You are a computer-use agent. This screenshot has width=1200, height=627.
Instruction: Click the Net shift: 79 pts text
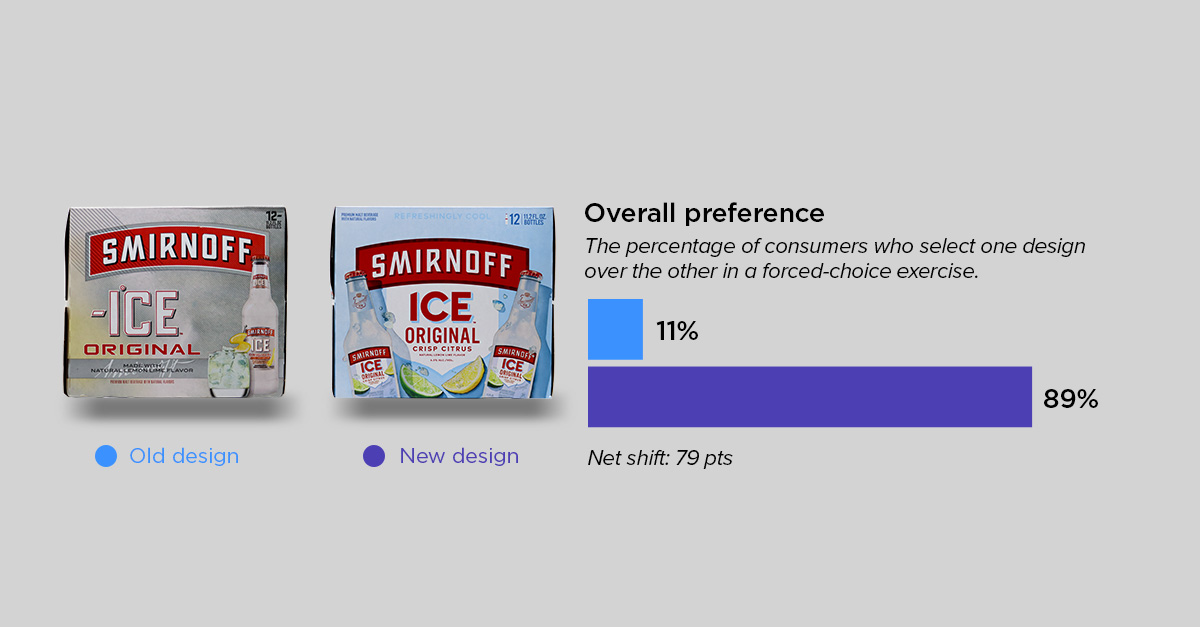pos(660,459)
